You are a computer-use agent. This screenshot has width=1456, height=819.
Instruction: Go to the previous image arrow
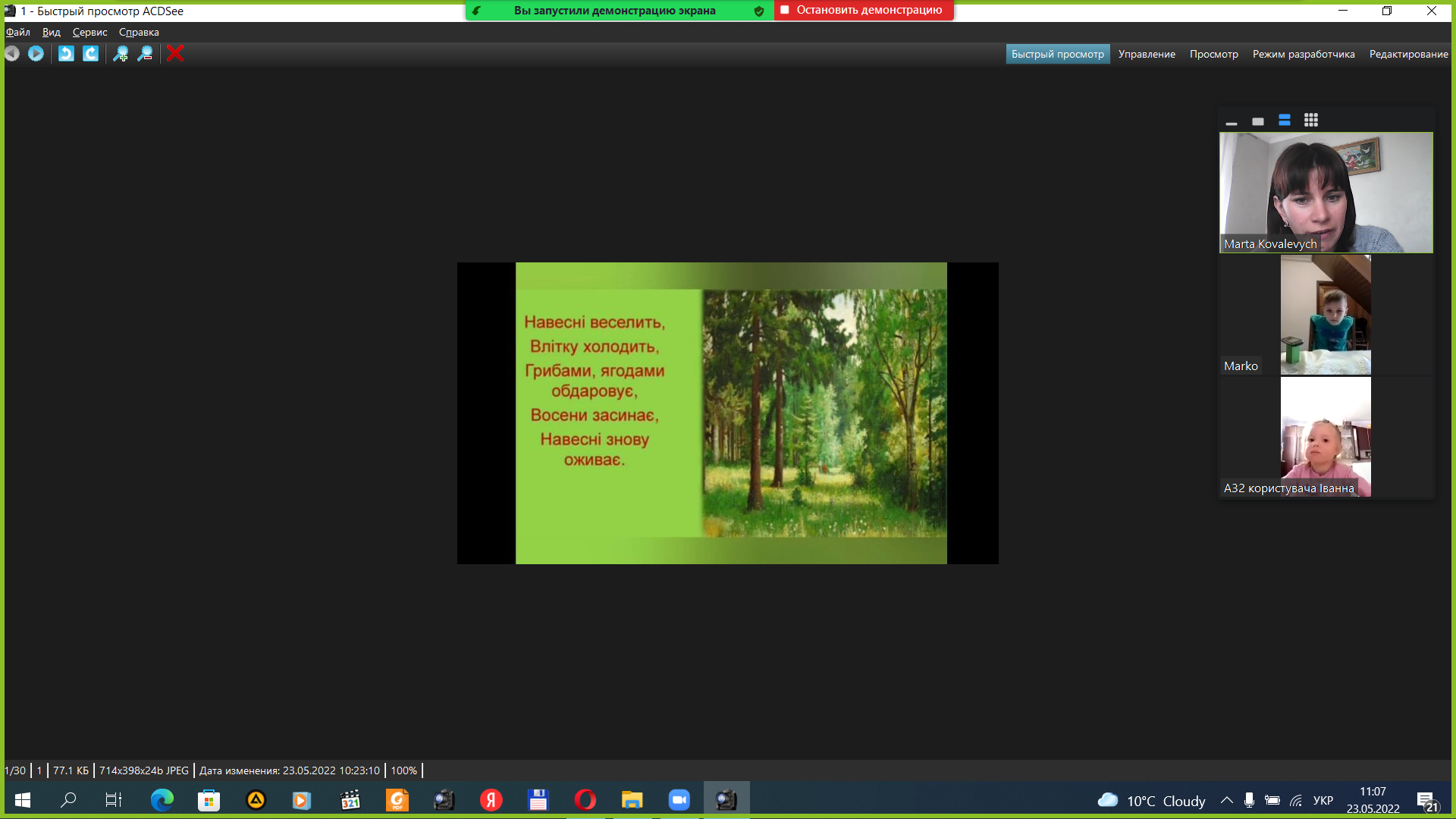click(x=12, y=54)
